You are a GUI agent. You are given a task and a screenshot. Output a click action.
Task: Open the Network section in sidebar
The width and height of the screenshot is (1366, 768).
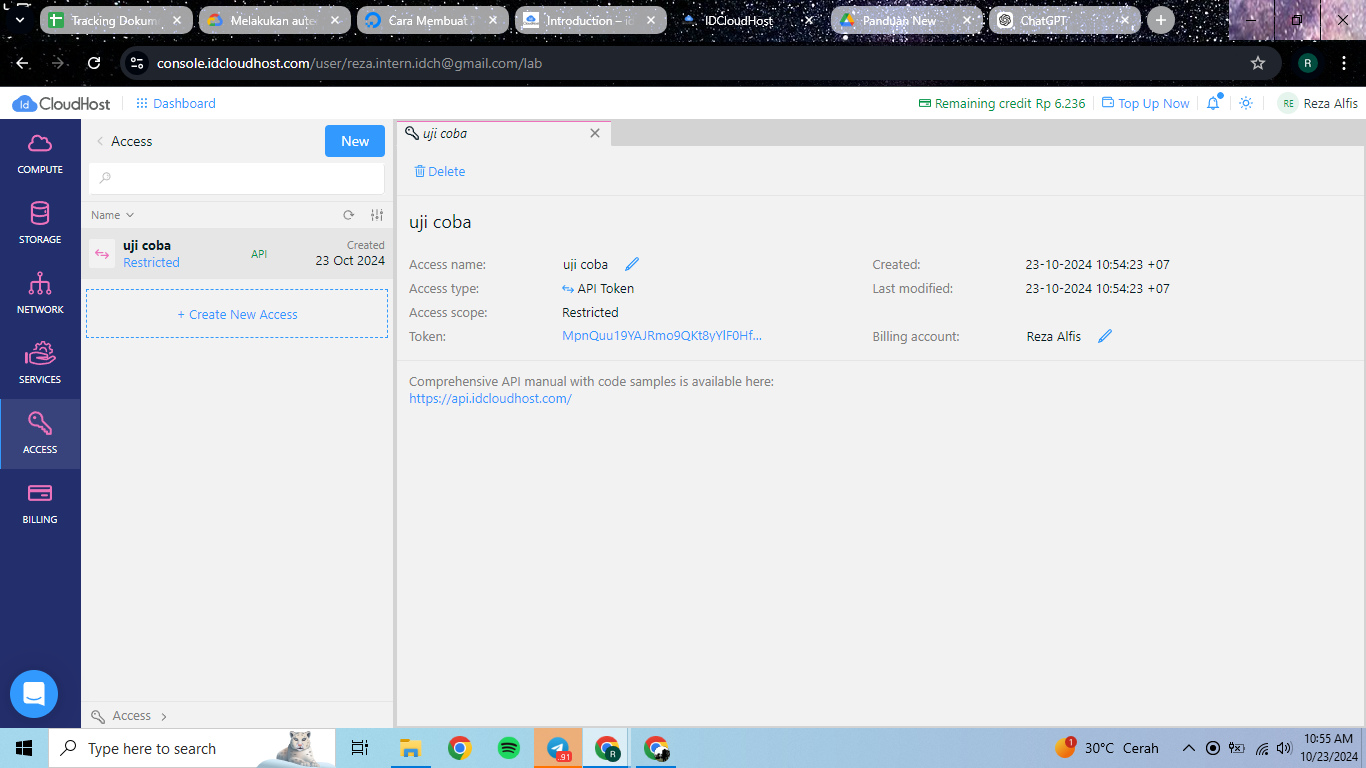pos(40,294)
